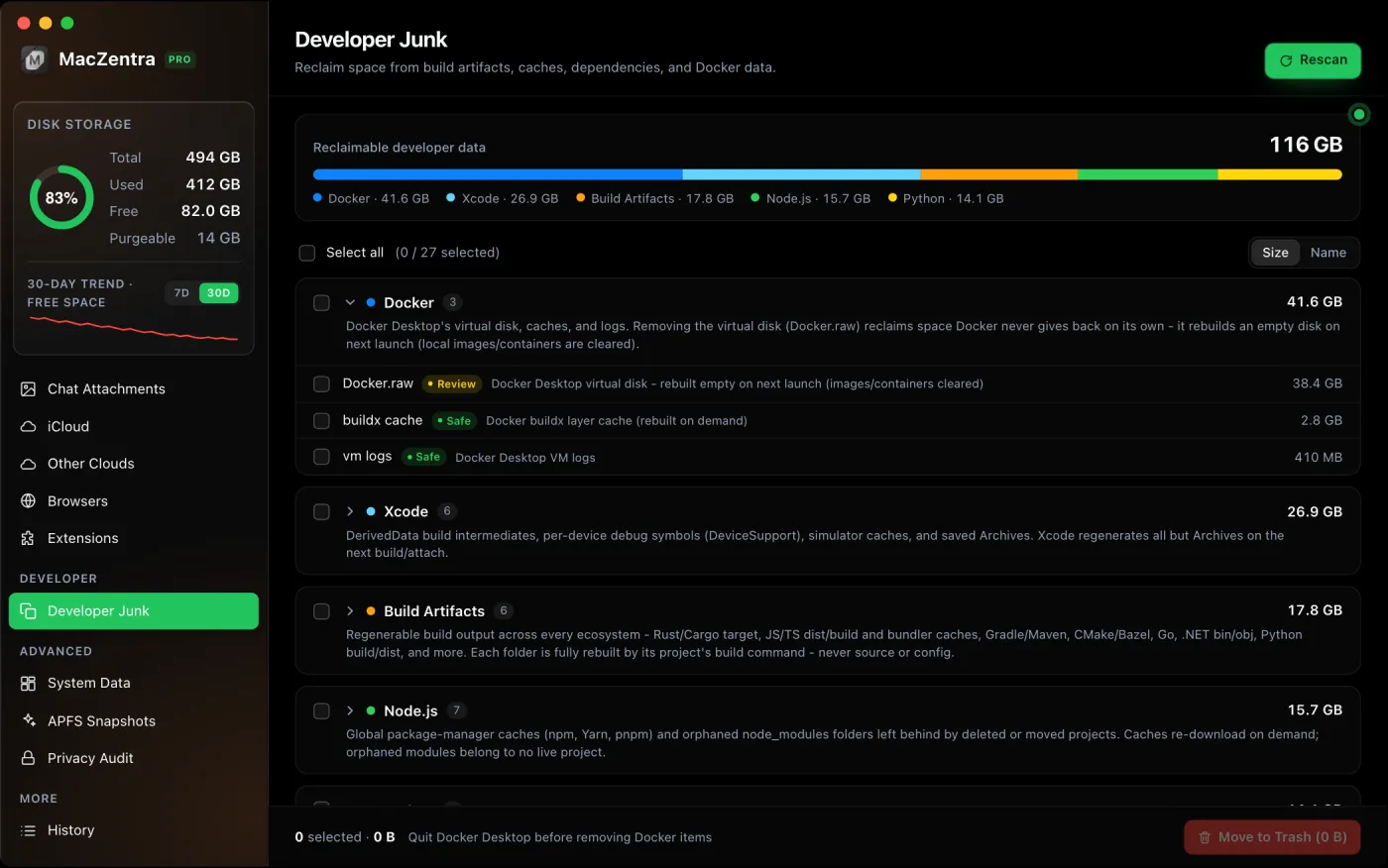
Task: Click the APFS Snapshots sparkle icon
Action: [x=29, y=721]
